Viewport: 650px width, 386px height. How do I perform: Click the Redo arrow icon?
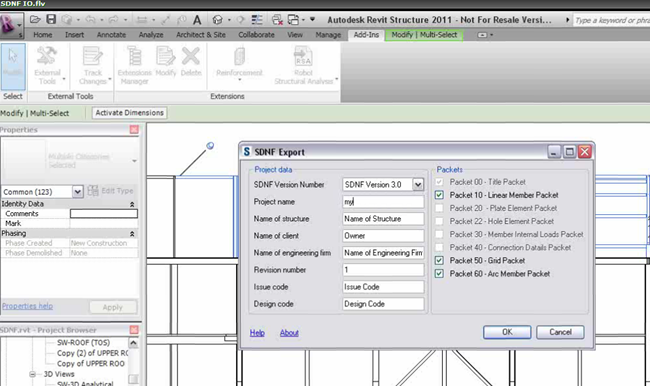(x=114, y=19)
